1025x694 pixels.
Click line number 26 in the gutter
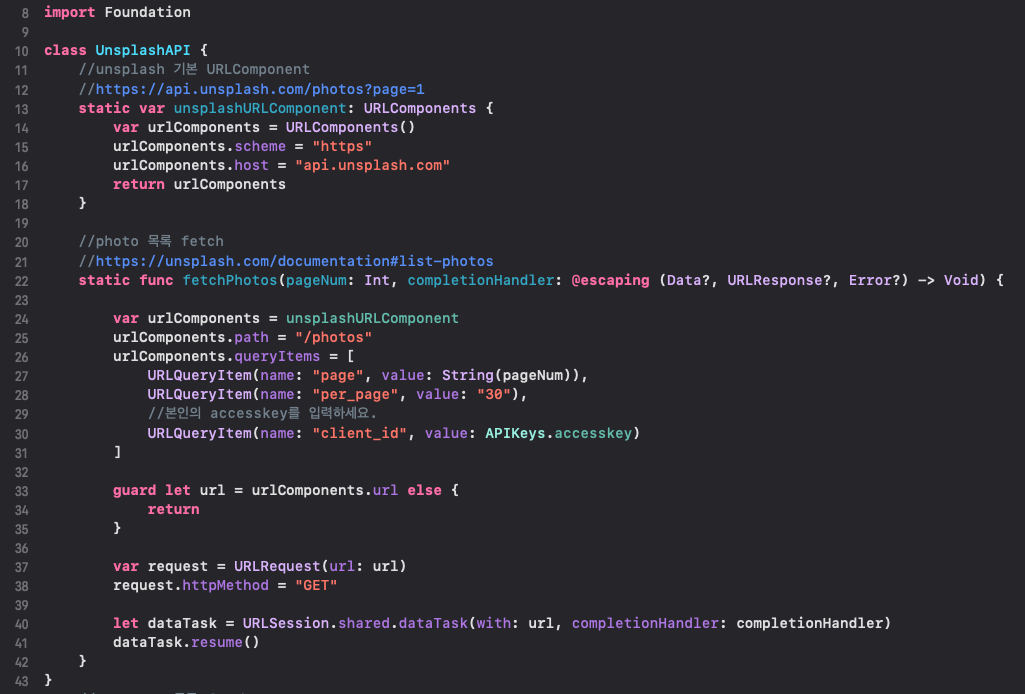pos(22,357)
